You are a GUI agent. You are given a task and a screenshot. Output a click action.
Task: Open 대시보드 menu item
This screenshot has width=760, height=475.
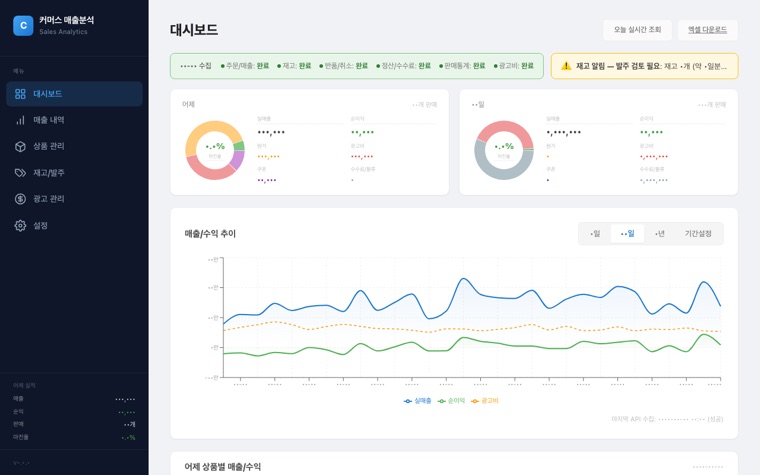click(x=74, y=94)
